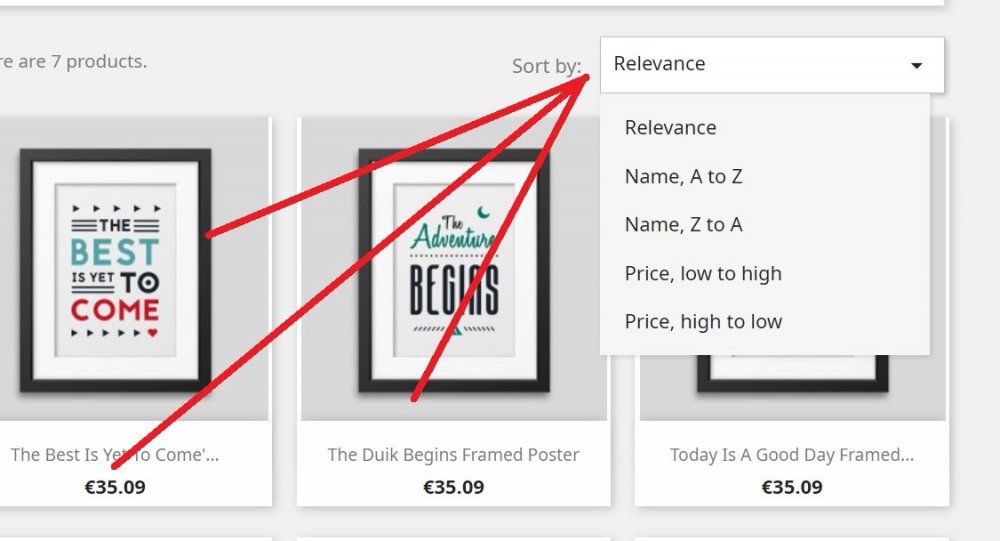The image size is (1000, 541).
Task: Click the moon icon on Adventure poster
Action: [x=483, y=211]
